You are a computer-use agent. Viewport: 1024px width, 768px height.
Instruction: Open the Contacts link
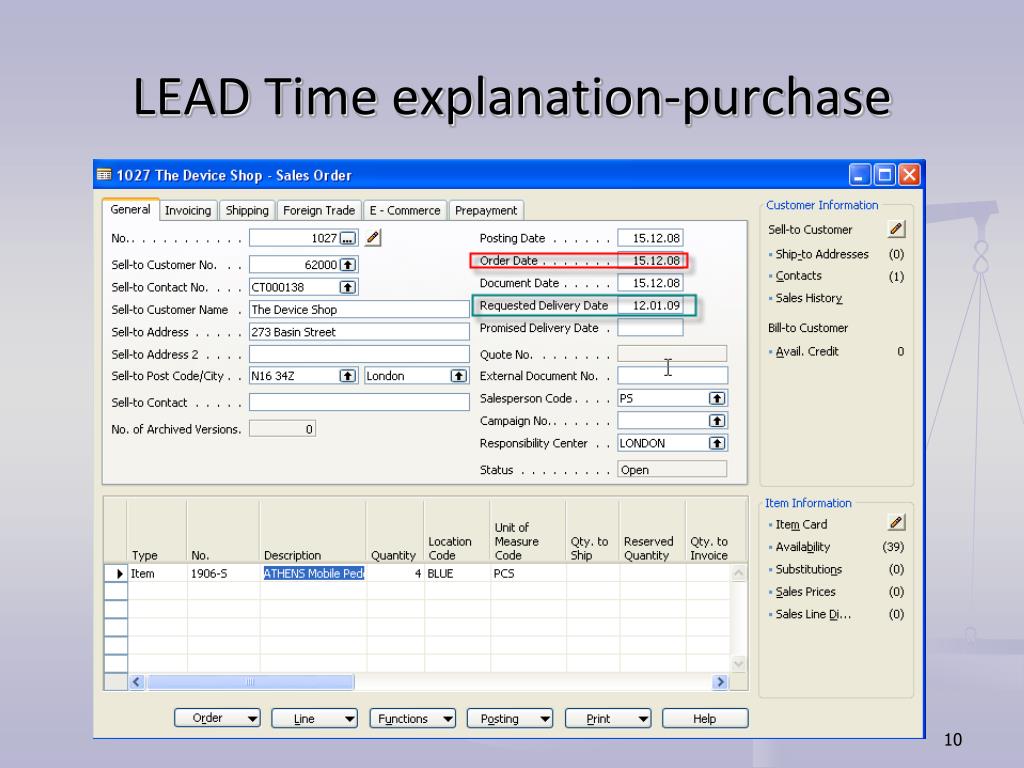click(798, 276)
